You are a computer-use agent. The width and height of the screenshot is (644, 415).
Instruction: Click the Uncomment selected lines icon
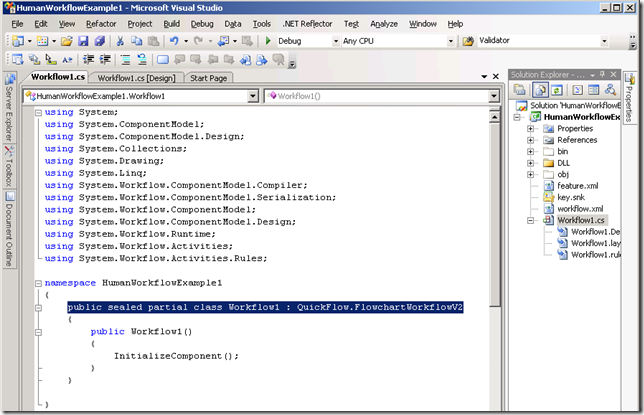pyautogui.click(x=142, y=60)
